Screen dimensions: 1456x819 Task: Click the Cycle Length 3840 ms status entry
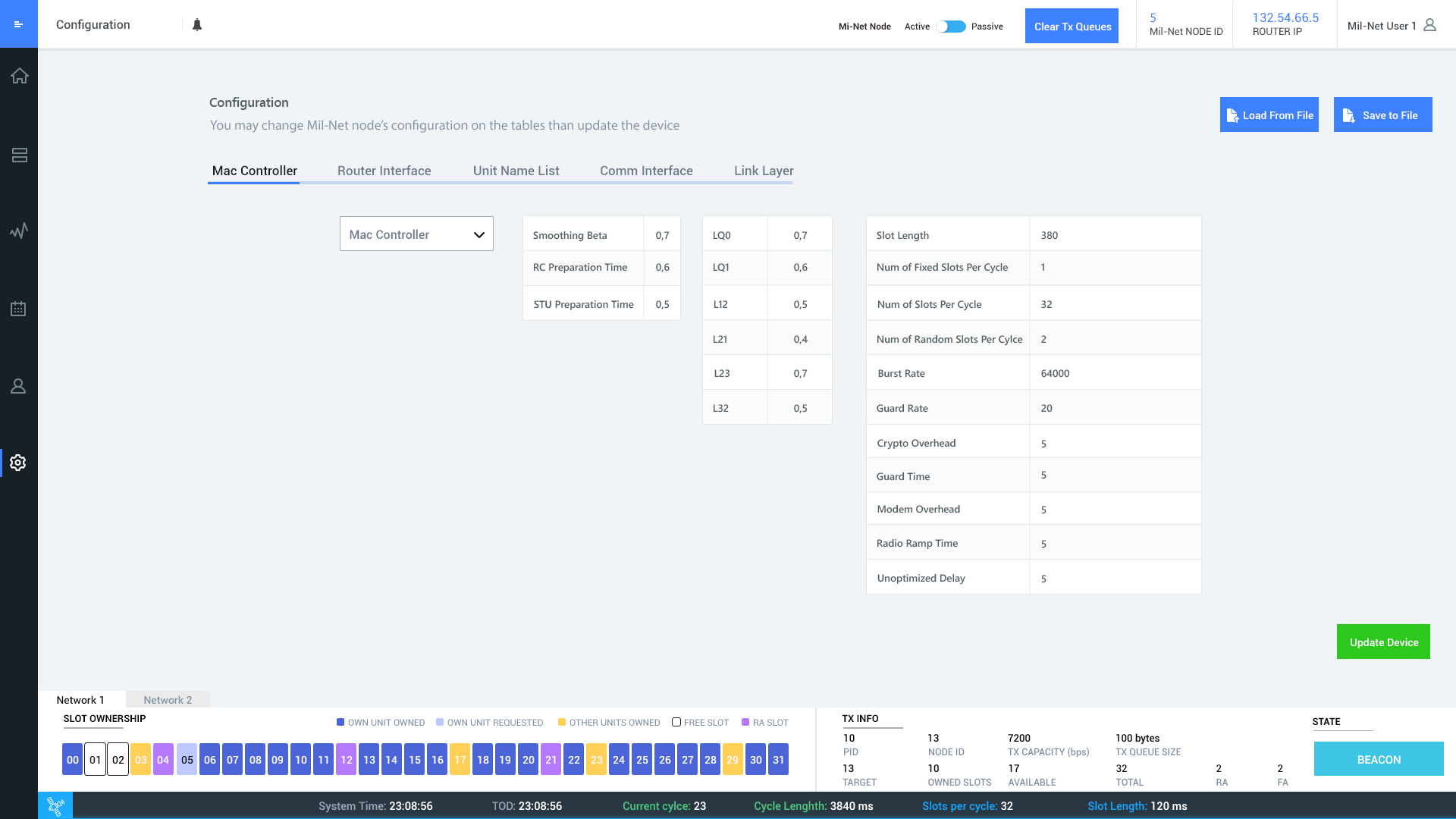coord(813,806)
